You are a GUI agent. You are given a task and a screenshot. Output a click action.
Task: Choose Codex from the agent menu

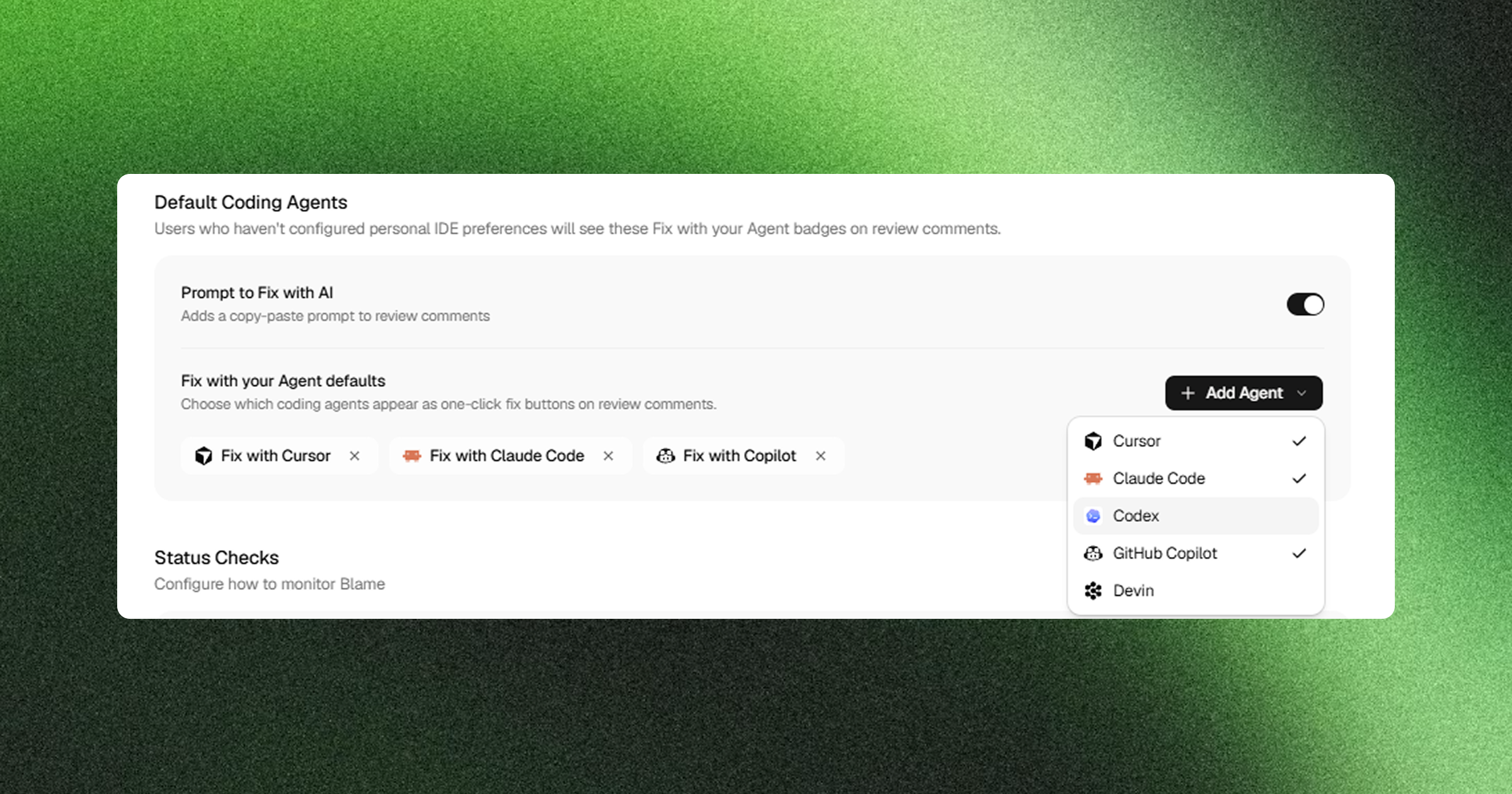(1196, 516)
